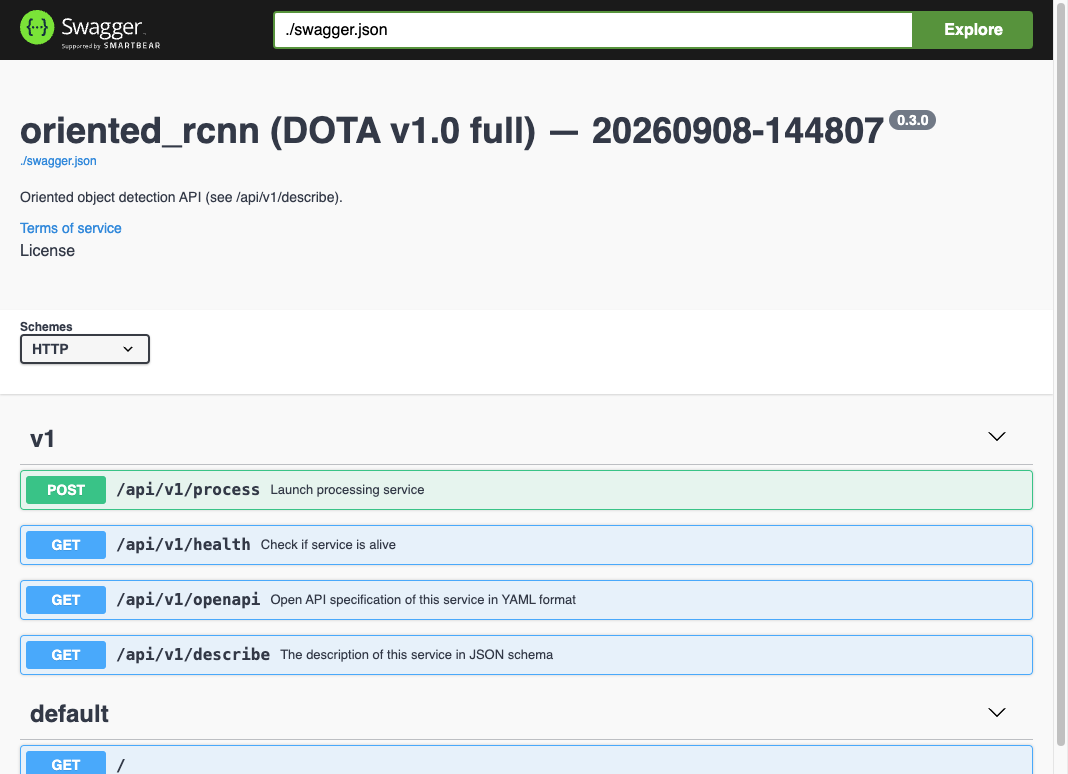Click 'Launch processing service' description

pos(347,490)
